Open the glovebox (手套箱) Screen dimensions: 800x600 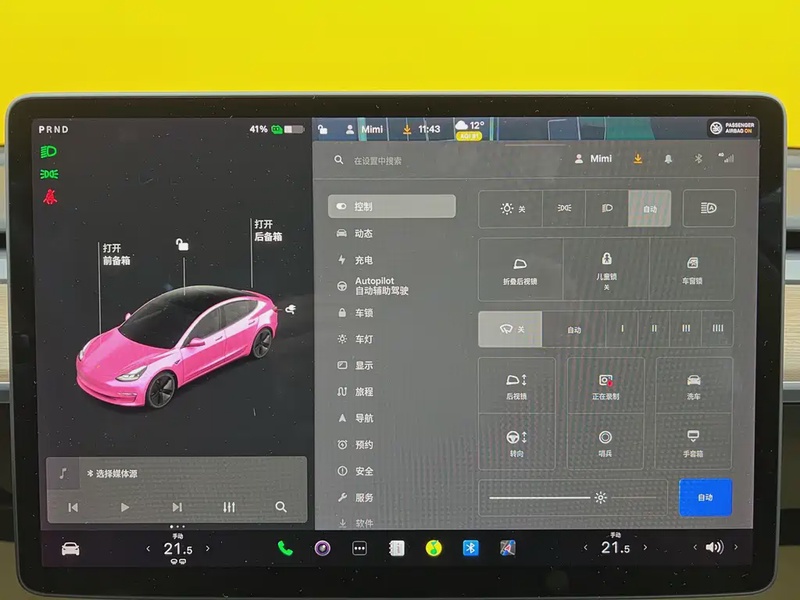click(692, 443)
